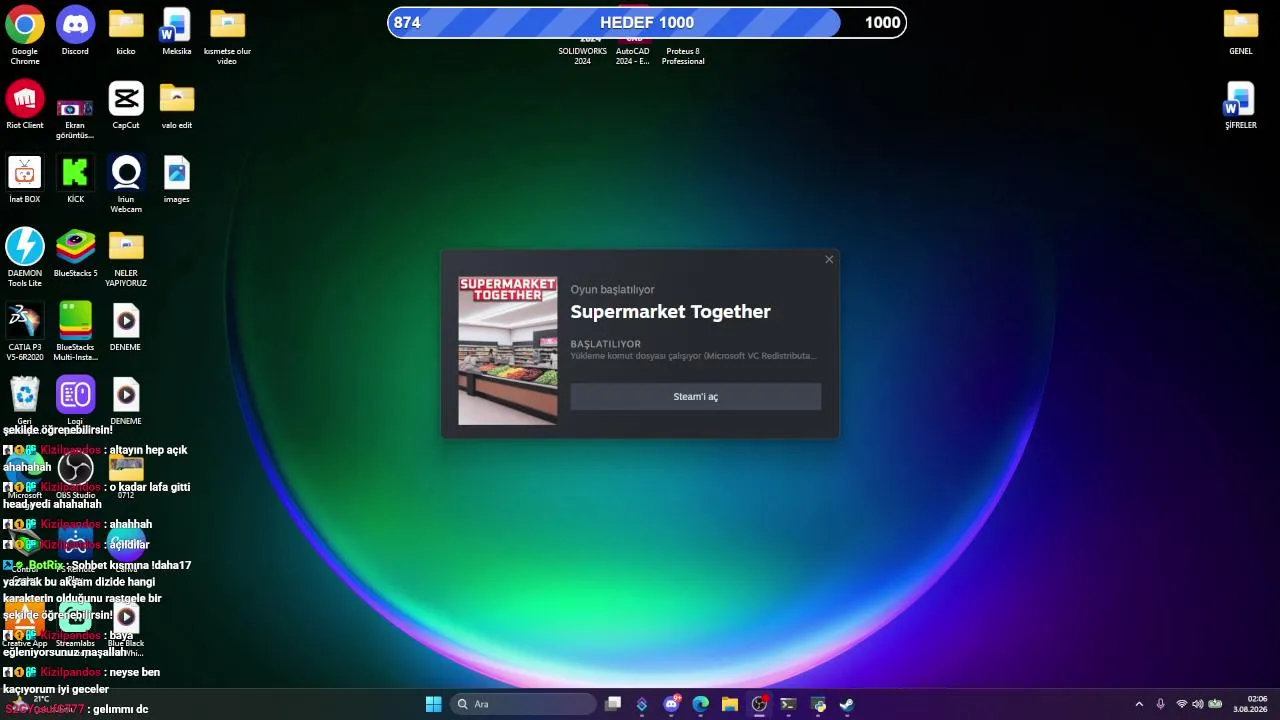Screen dimensions: 1280x720
Task: Open Task View on the taskbar
Action: [613, 704]
